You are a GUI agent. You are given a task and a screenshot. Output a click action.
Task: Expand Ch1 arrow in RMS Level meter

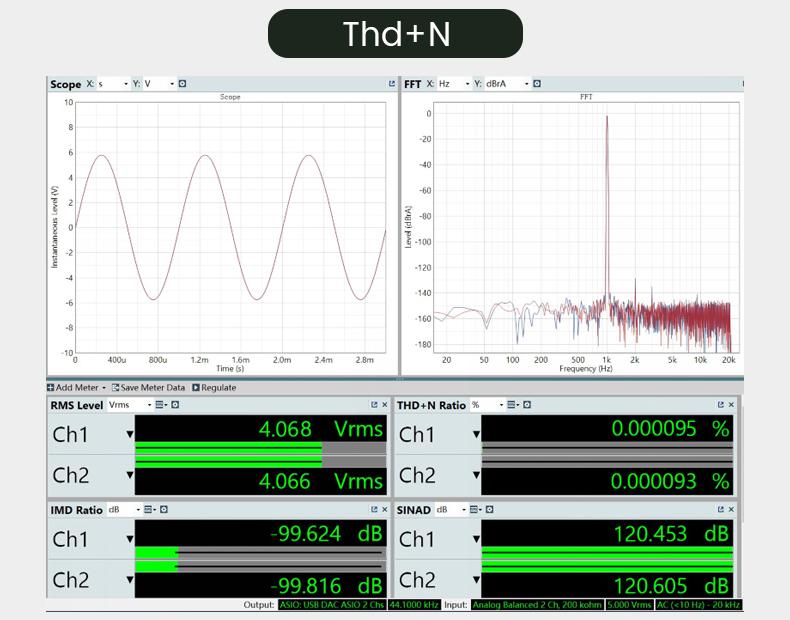[129, 434]
